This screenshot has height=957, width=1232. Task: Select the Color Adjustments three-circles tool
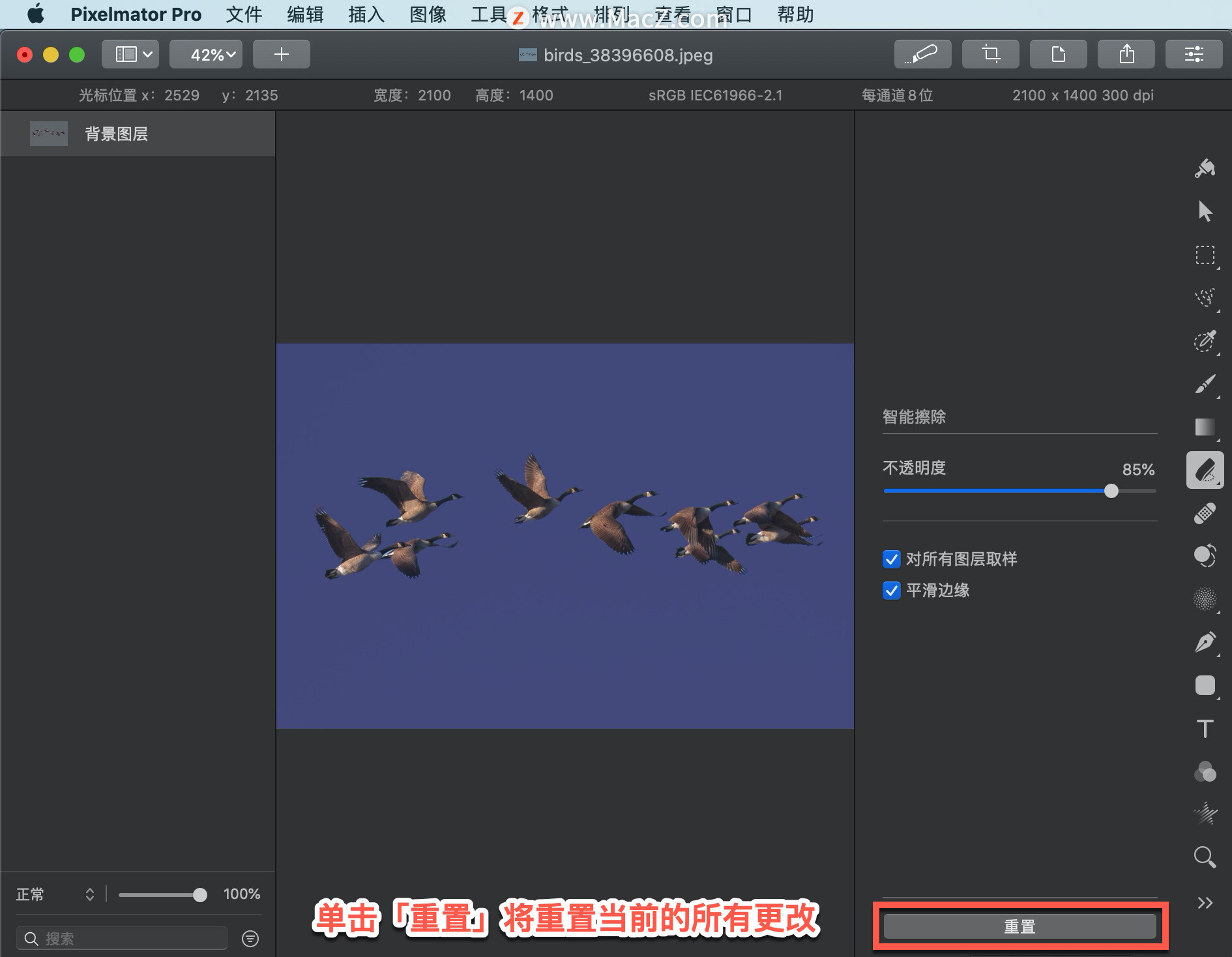[x=1205, y=771]
